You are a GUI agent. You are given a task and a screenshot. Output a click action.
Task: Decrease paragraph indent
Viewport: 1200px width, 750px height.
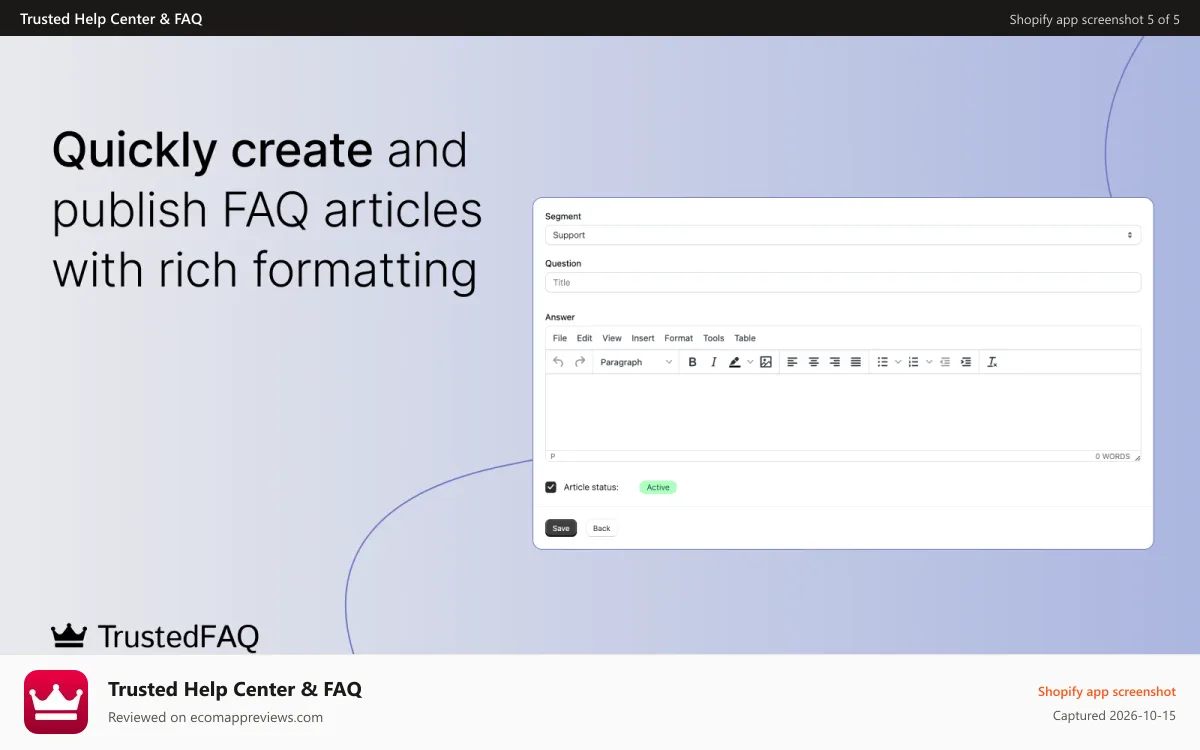945,362
